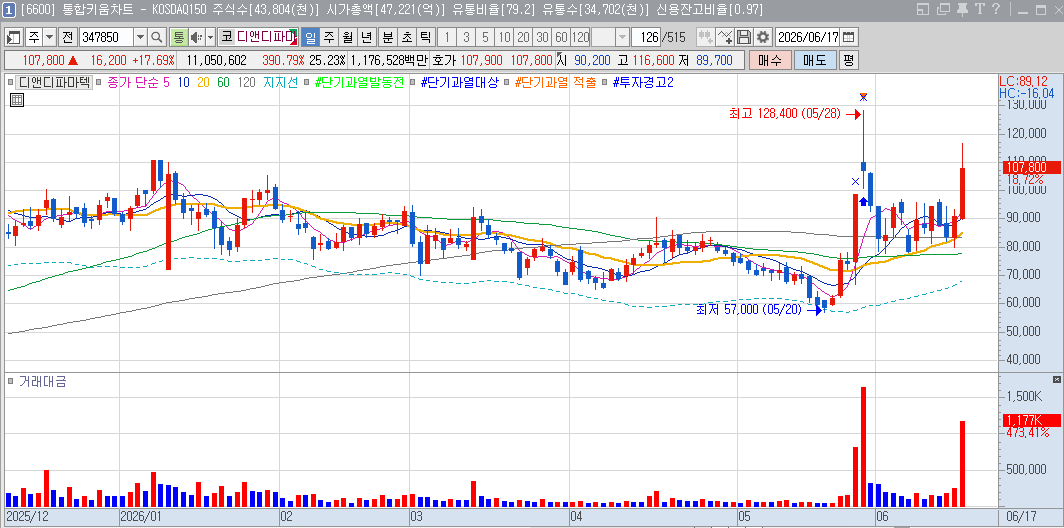The height and width of the screenshot is (528, 1064).
Task: Toggle 거래대금 indicator visibility box
Action: click(10, 381)
